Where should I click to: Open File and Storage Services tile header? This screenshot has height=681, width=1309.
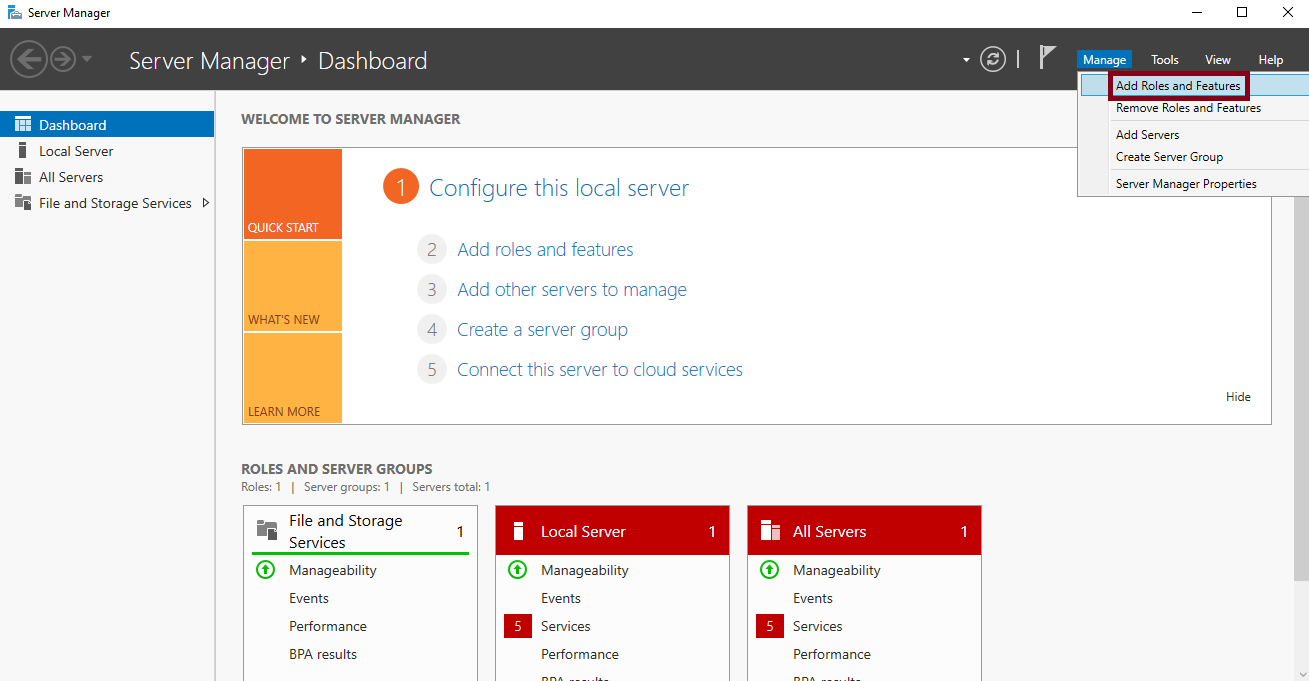click(x=360, y=531)
